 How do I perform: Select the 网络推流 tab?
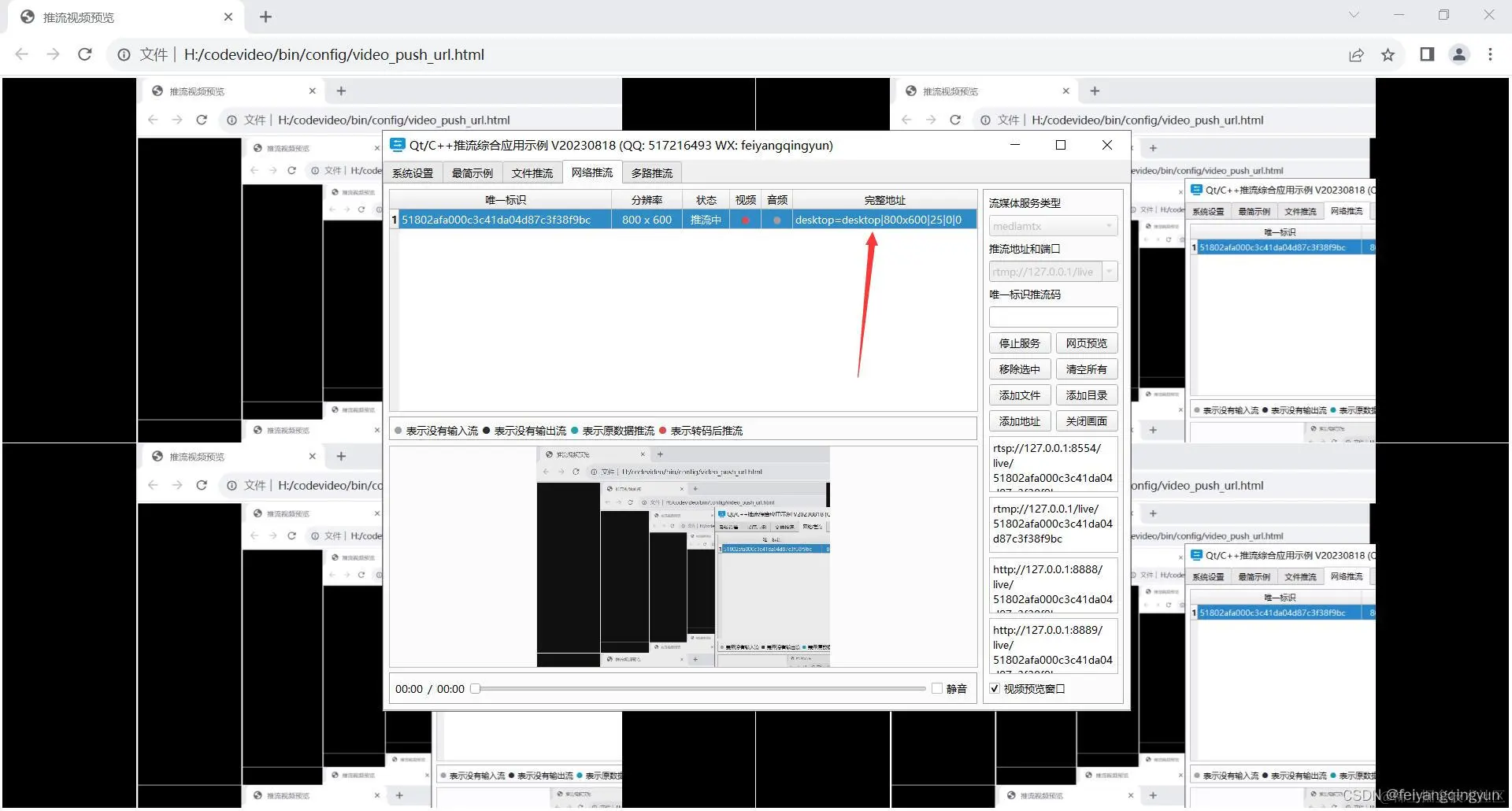592,172
